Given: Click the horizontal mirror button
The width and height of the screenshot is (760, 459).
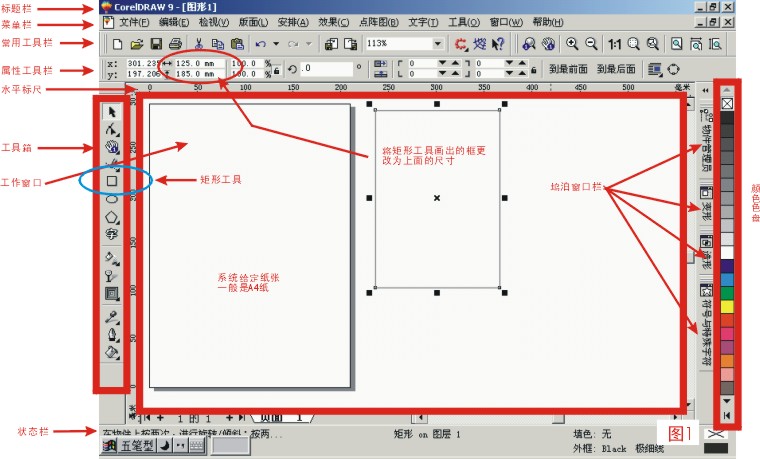Looking at the screenshot, I should 380,63.
